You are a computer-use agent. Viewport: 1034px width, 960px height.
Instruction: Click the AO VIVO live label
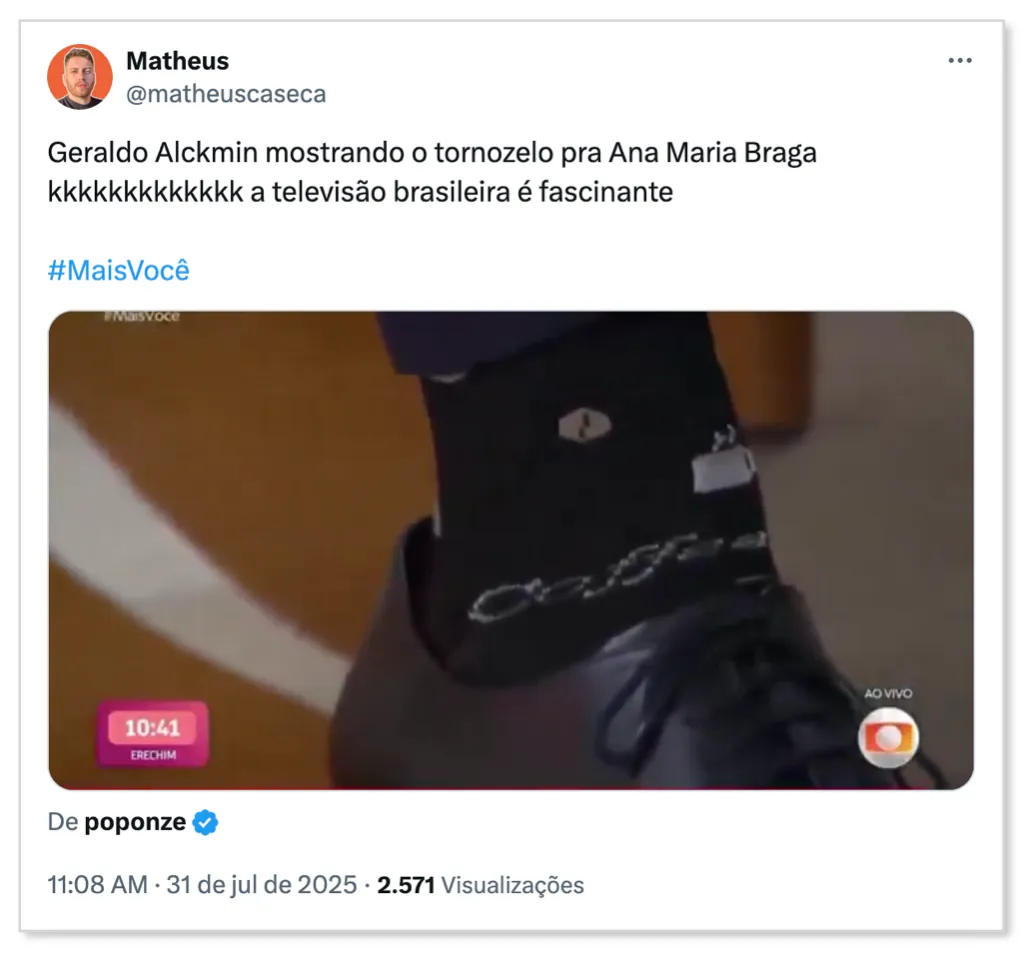click(x=888, y=694)
